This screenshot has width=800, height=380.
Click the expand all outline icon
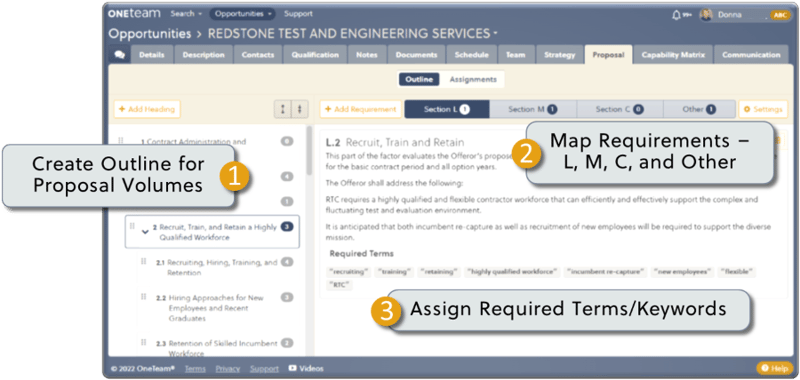[283, 109]
